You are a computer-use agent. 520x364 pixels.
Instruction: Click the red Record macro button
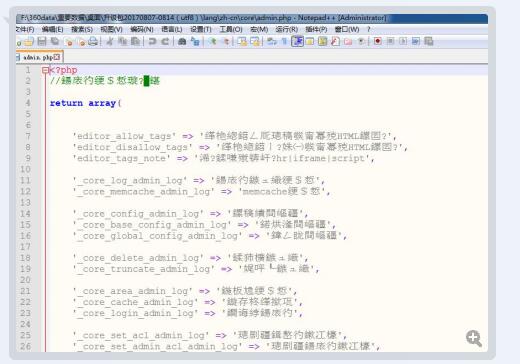pyautogui.click(x=377, y=41)
